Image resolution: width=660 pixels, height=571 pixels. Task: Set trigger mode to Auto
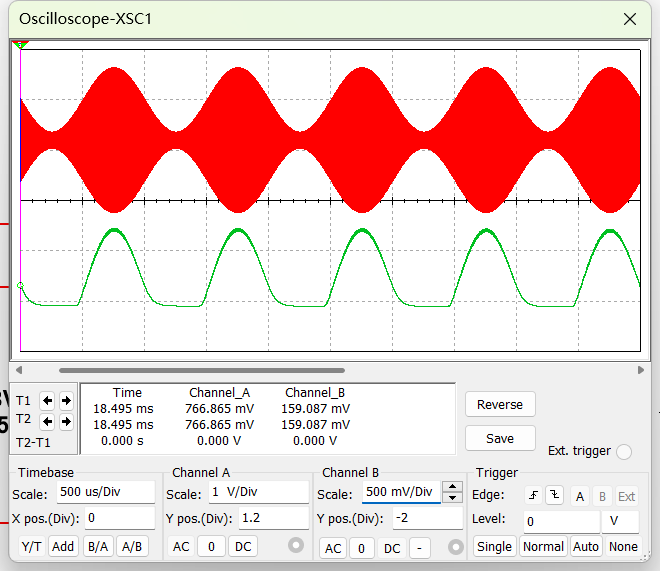[x=586, y=546]
